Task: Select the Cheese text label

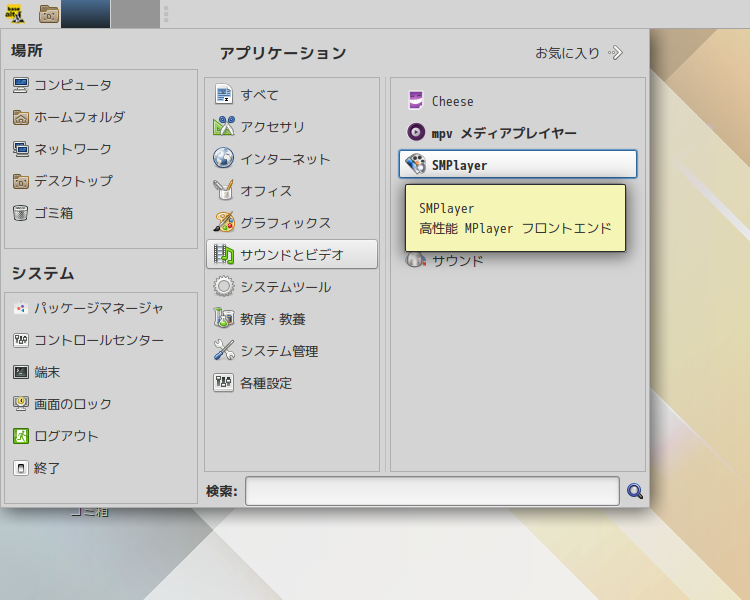Action: 452,101
